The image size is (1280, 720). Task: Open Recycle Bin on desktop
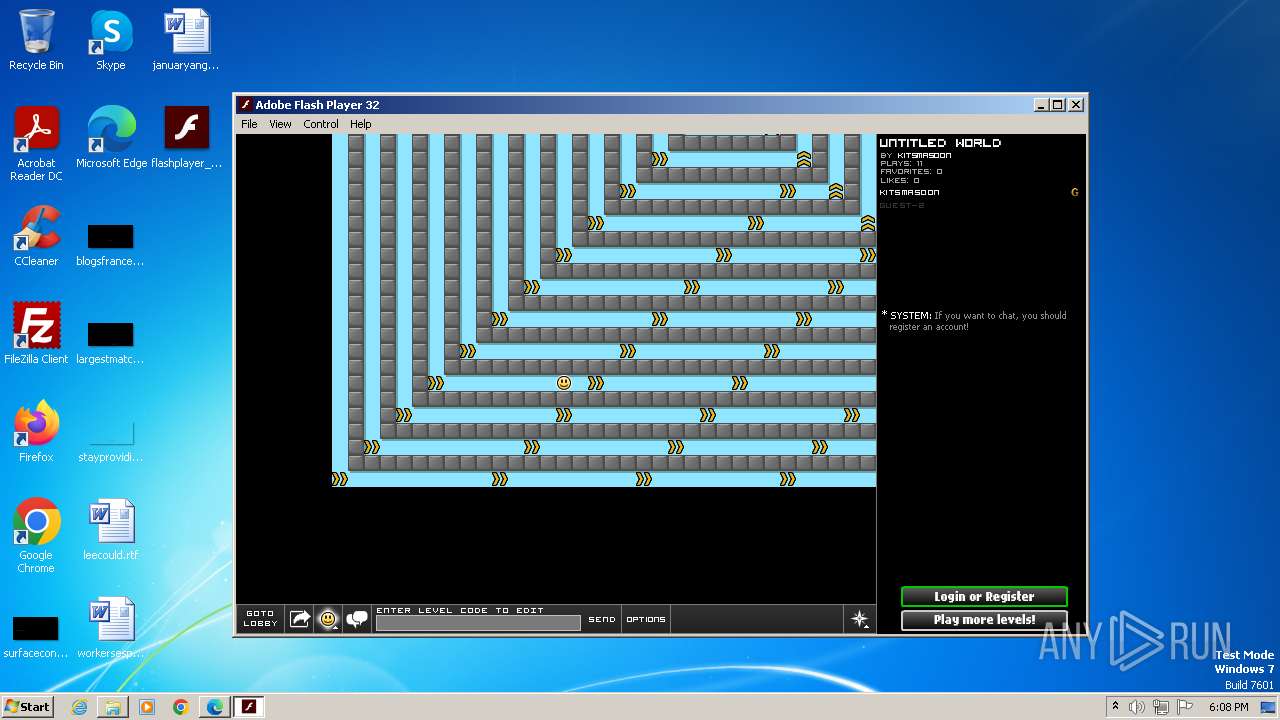pyautogui.click(x=36, y=40)
